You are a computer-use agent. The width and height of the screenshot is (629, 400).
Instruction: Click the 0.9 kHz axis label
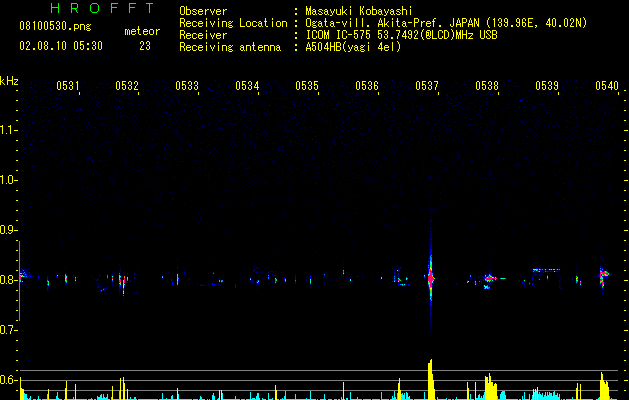pos(9,230)
